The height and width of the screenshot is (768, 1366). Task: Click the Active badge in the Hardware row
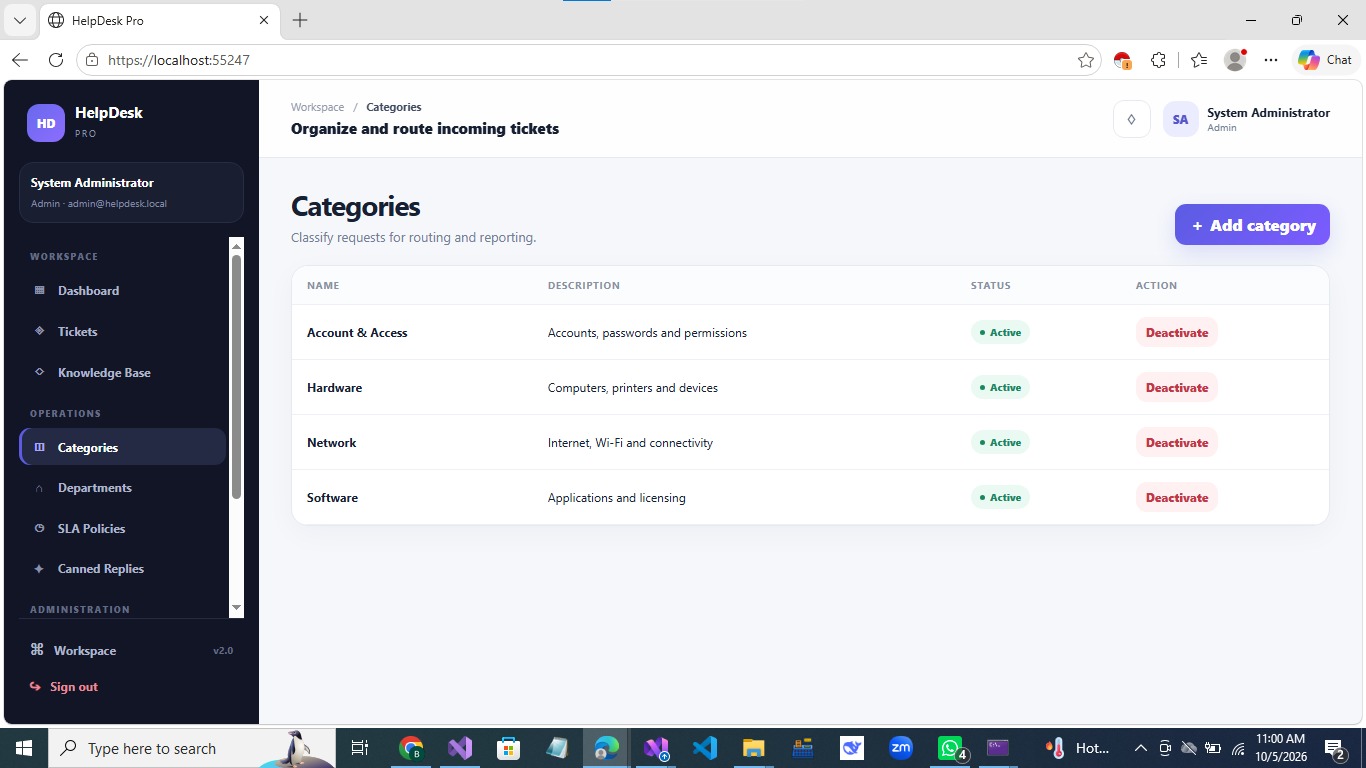pyautogui.click(x=1000, y=387)
